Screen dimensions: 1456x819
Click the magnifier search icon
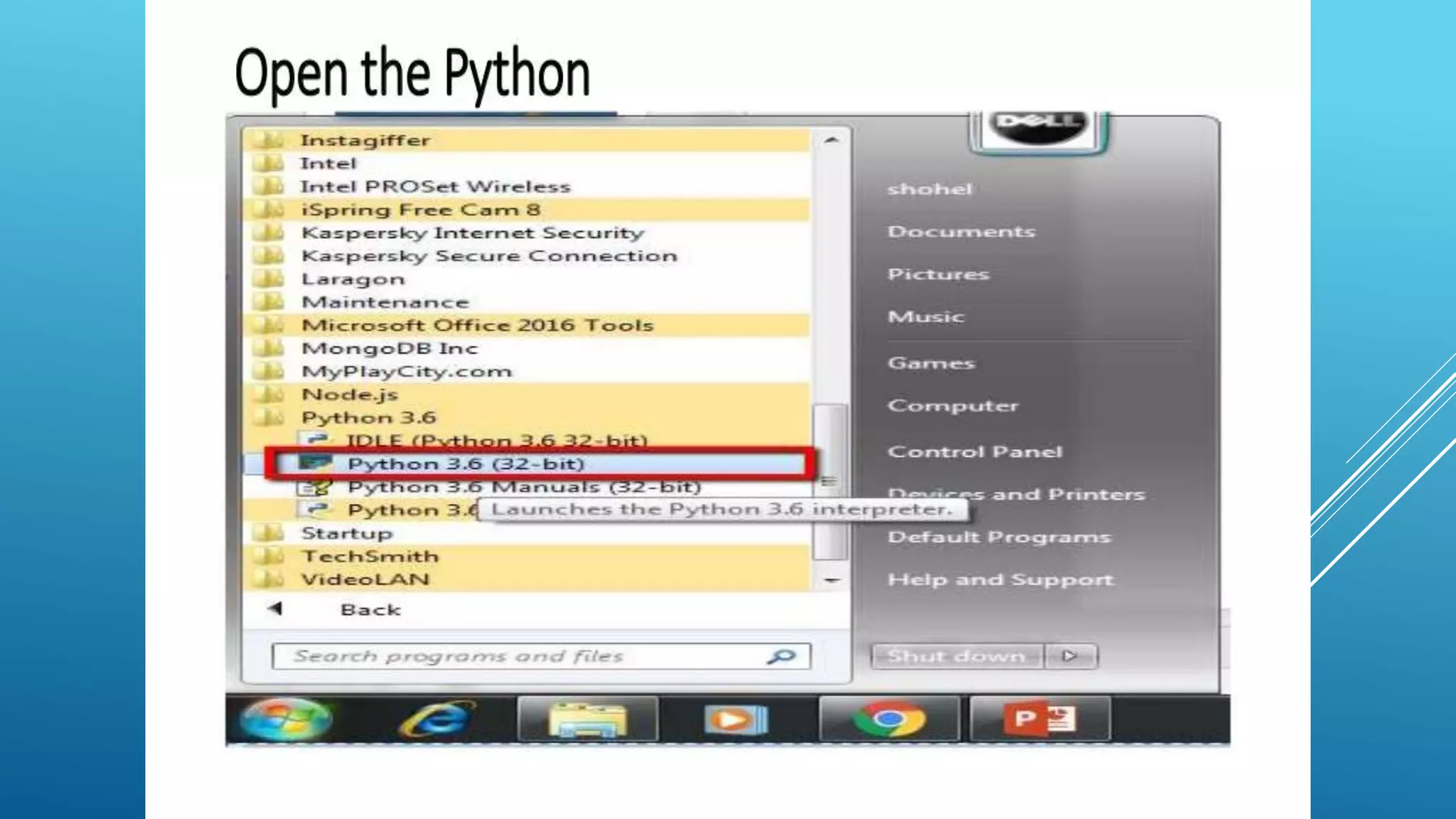pyautogui.click(x=781, y=656)
